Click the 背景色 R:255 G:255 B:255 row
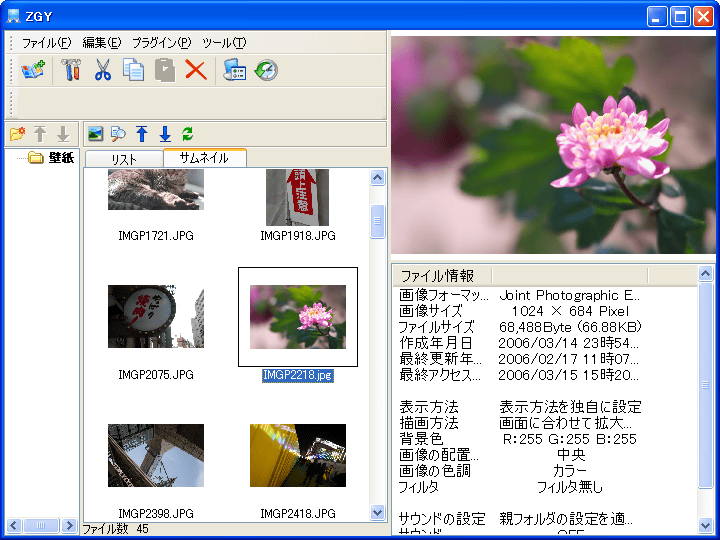The image size is (720, 540). pos(520,439)
